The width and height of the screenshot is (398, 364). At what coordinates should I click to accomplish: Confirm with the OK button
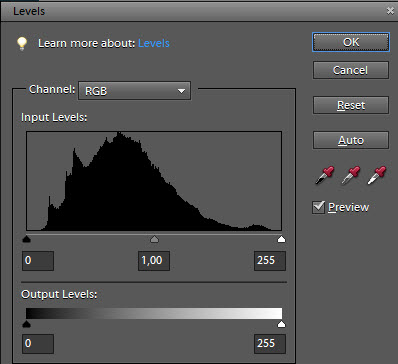pos(351,42)
